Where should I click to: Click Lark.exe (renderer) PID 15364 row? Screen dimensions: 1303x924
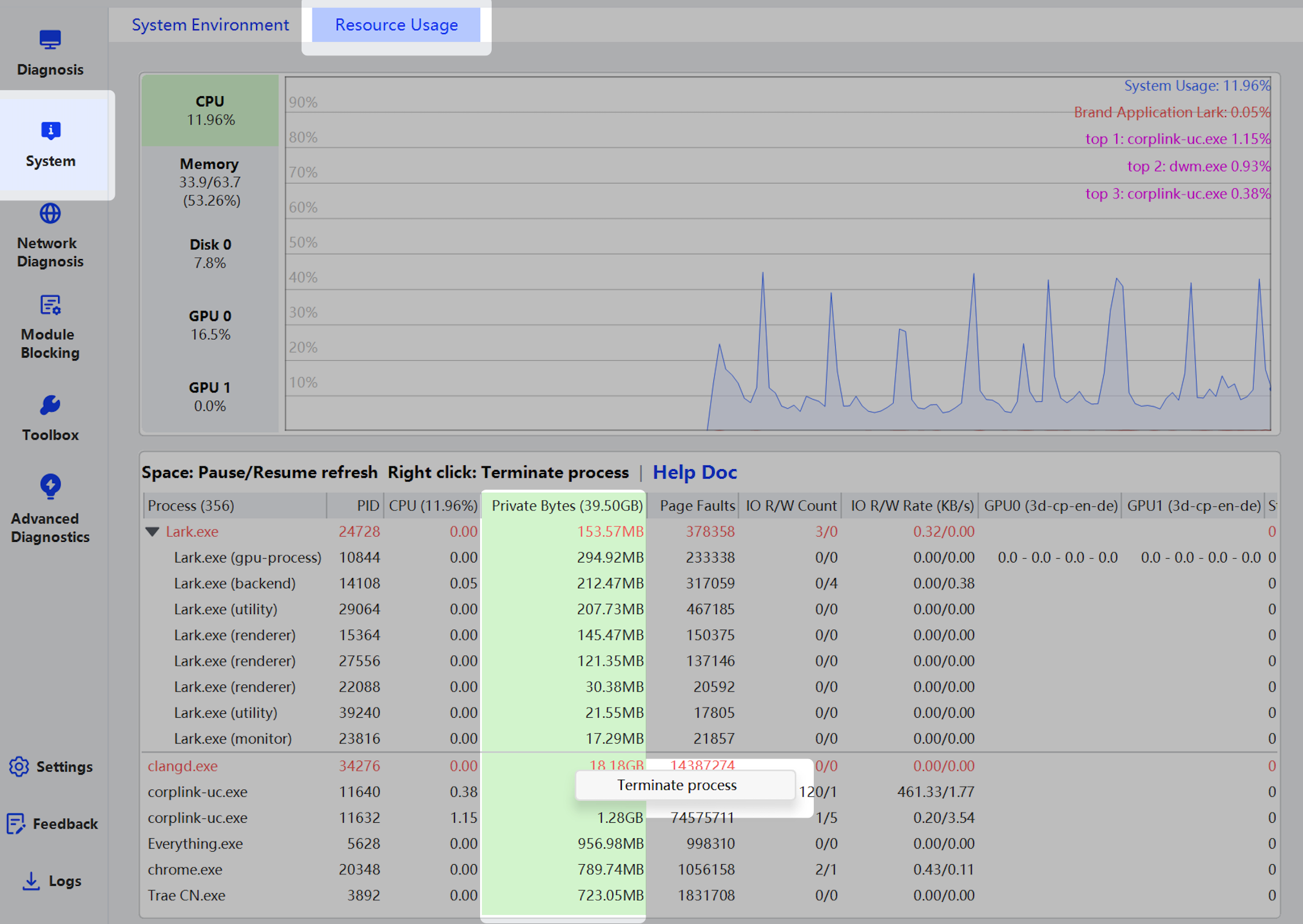[x=709, y=635]
